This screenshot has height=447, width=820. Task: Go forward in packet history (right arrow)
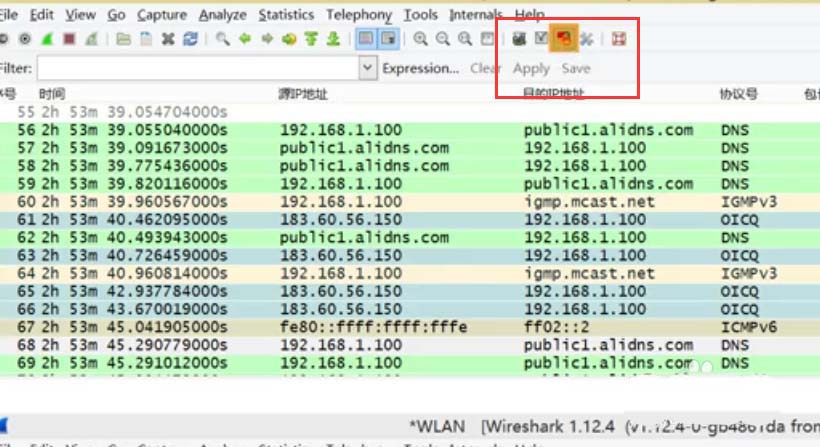pyautogui.click(x=267, y=39)
